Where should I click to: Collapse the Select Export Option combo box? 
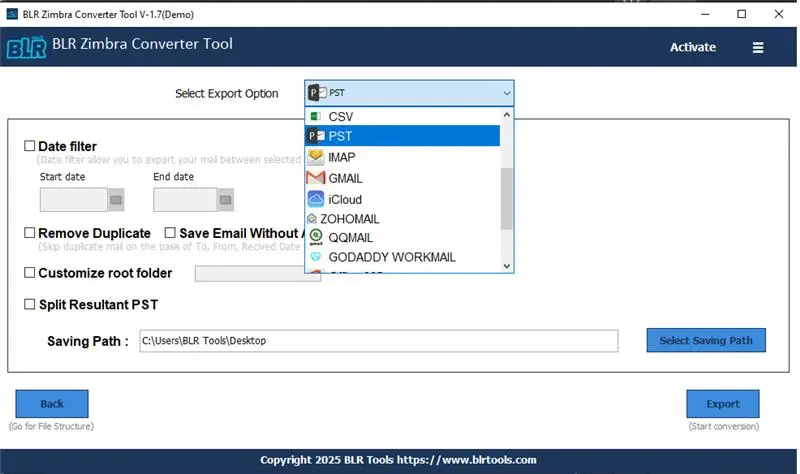tap(409, 93)
